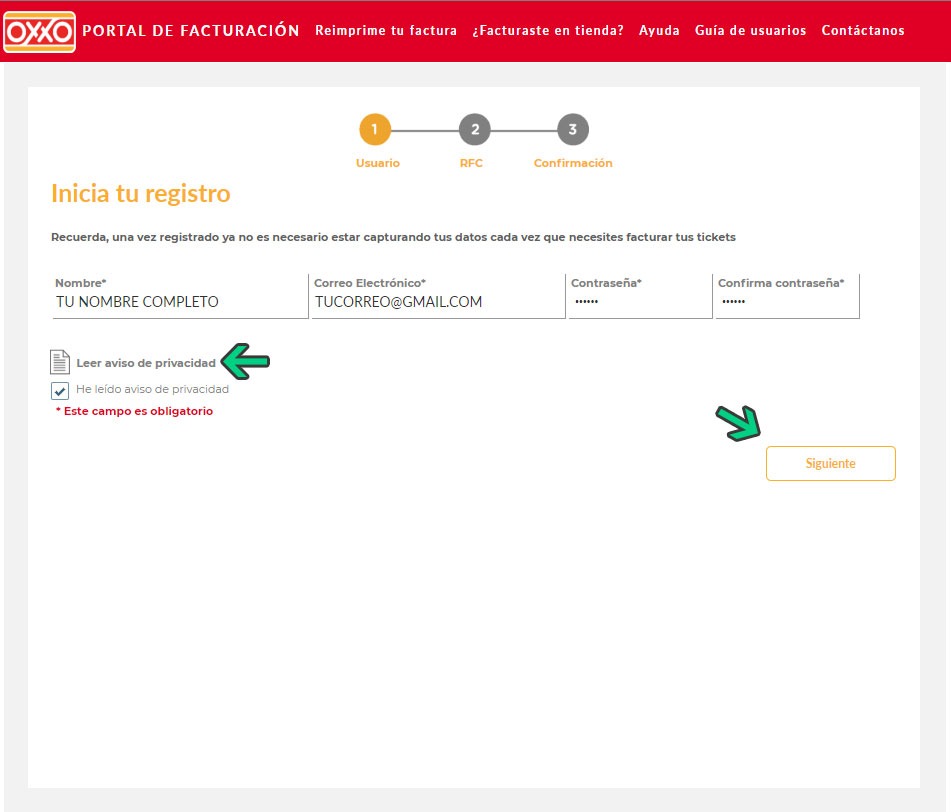The image size is (951, 812).
Task: Focus the 'Confirma contraseña' field
Action: [787, 296]
